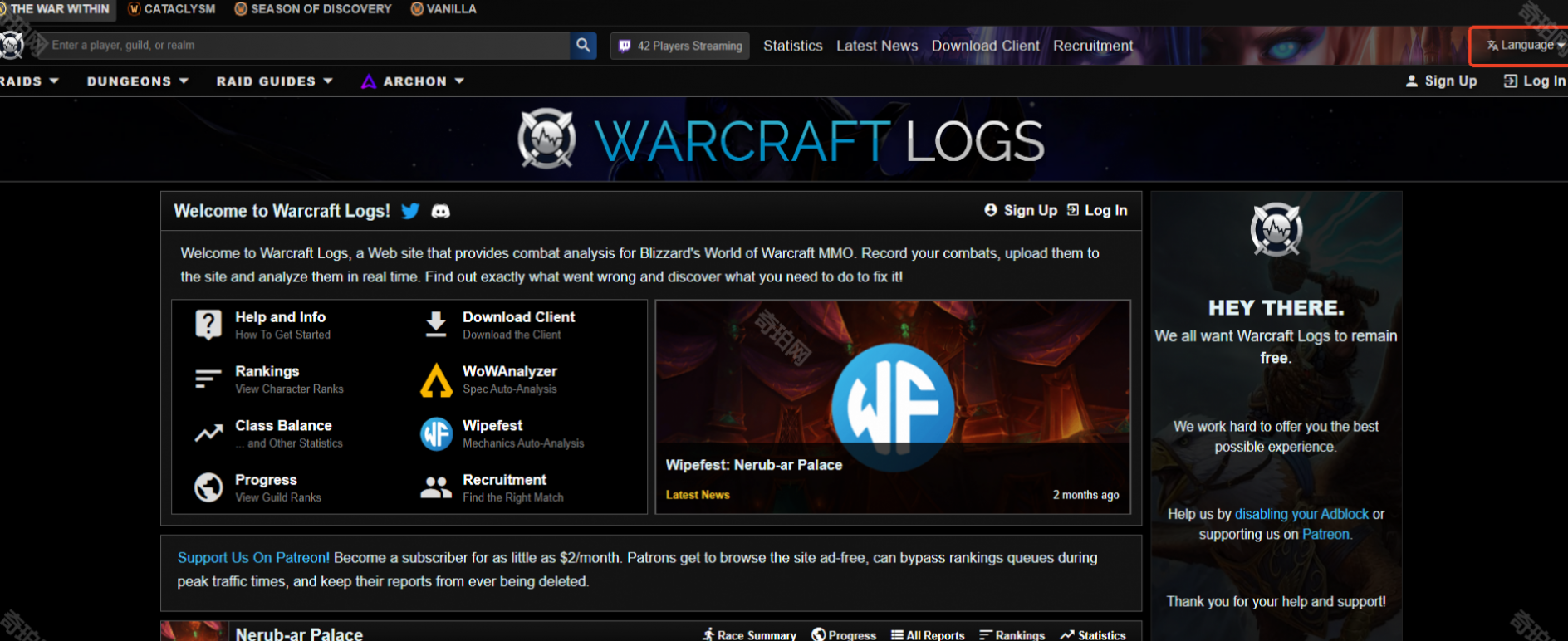Click the search magnifier button

pos(583,46)
